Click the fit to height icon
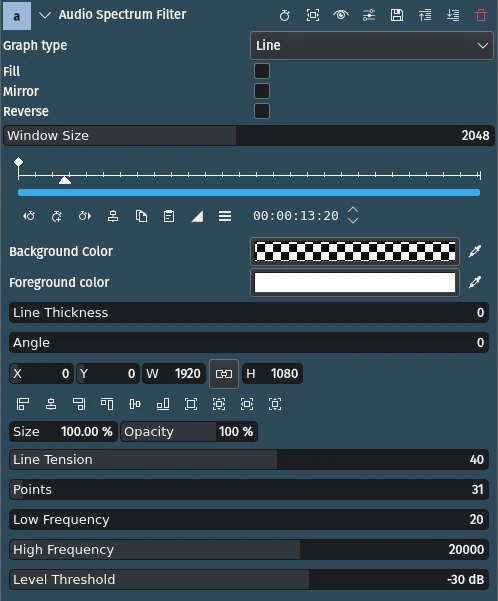The height and width of the screenshot is (601, 498). click(275, 404)
